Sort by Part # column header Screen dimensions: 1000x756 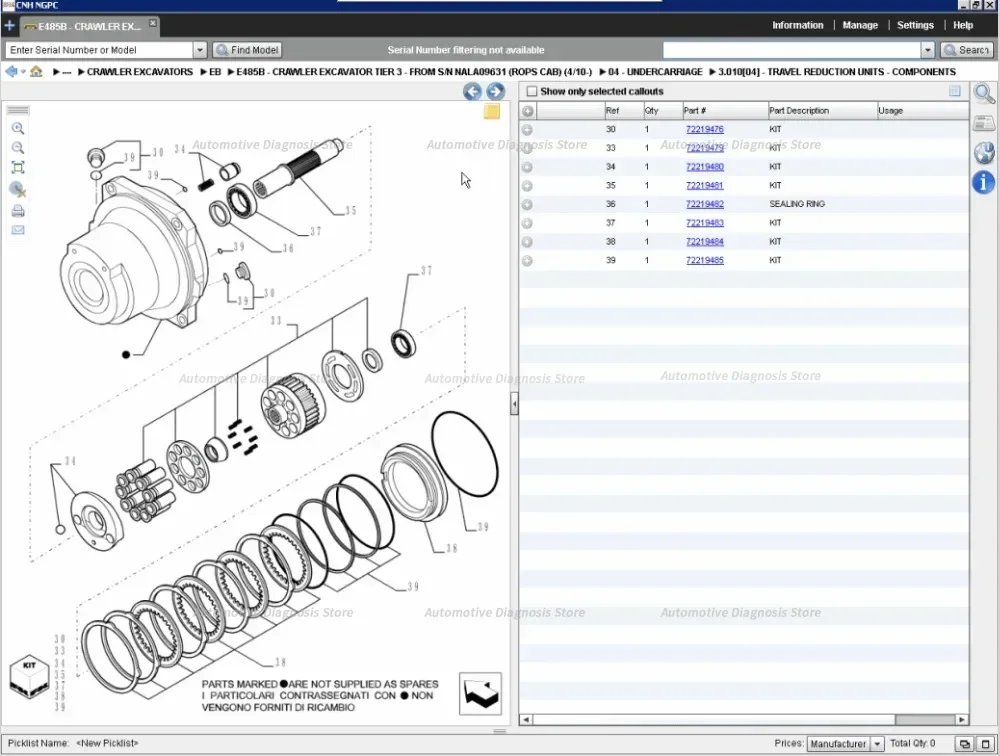(x=724, y=111)
